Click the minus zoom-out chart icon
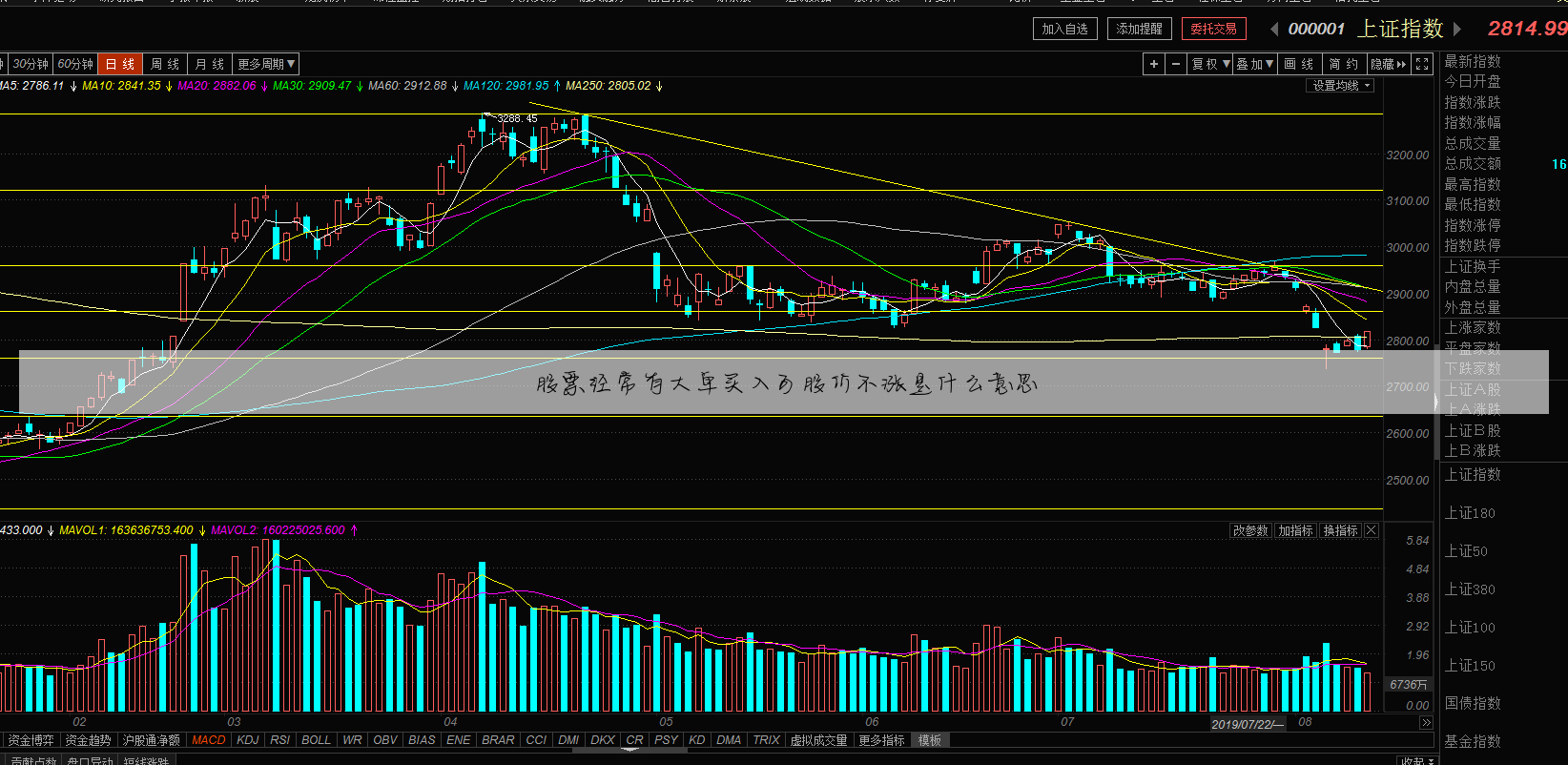The image size is (1568, 765). coord(1176,64)
